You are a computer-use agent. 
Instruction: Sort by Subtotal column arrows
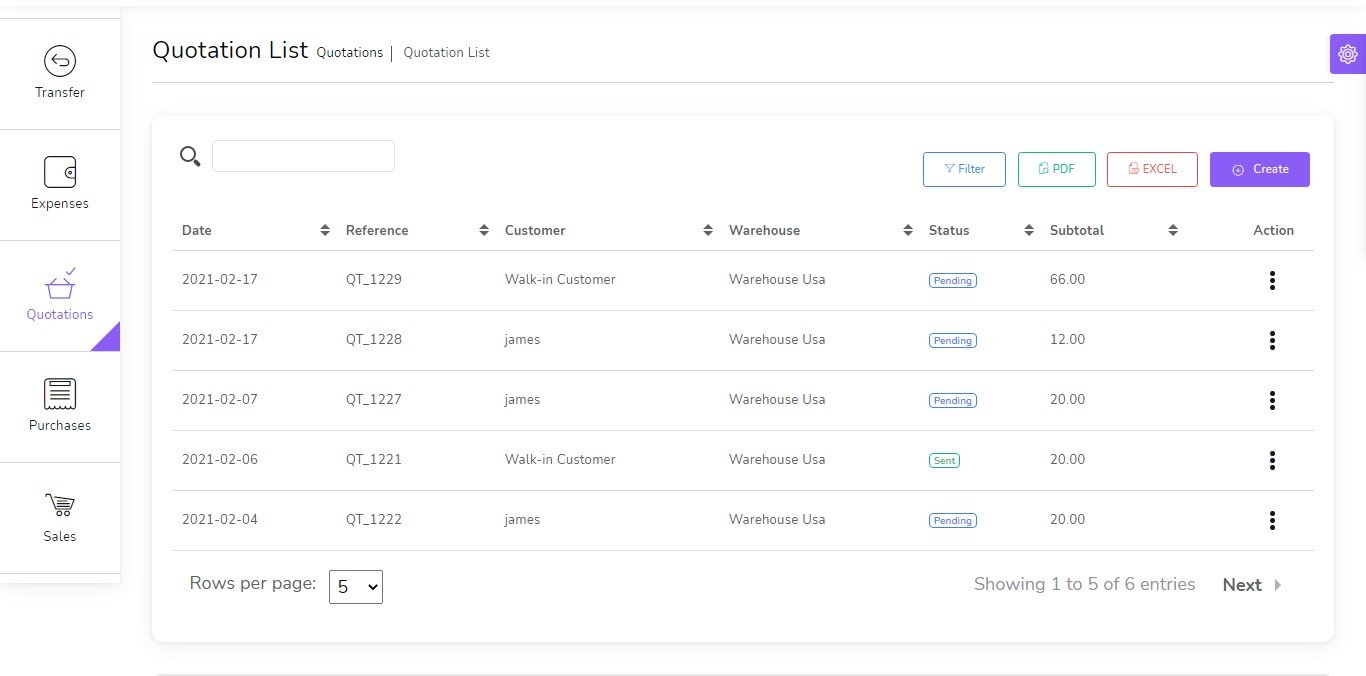click(1173, 231)
